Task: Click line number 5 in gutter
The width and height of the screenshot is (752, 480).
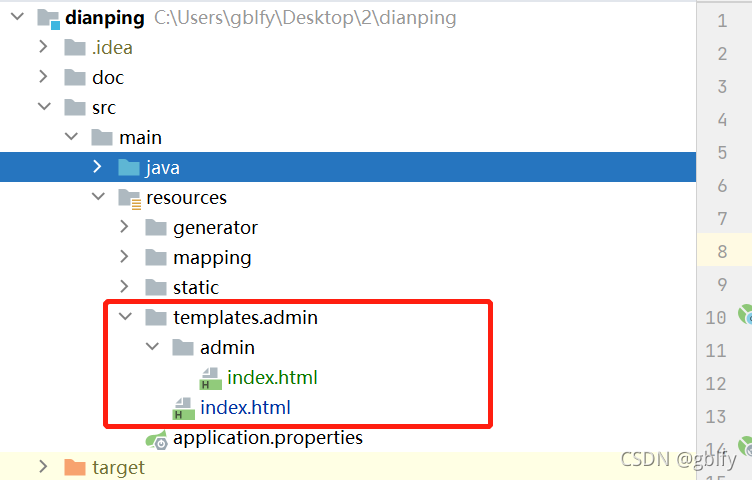Action: tap(722, 152)
